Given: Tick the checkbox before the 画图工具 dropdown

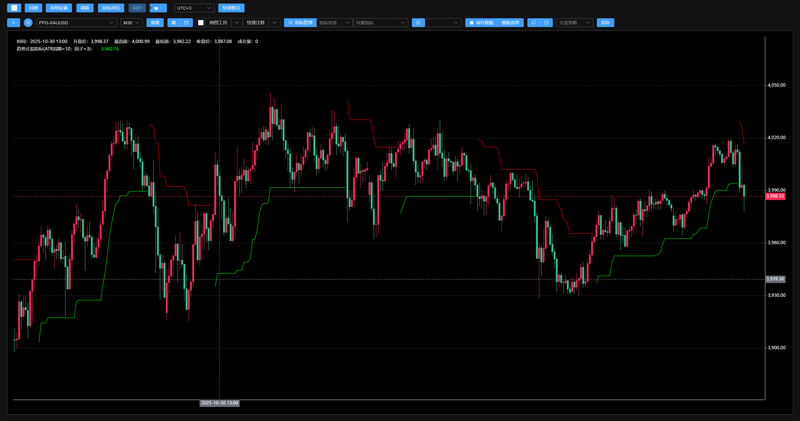Looking at the screenshot, I should click(x=201, y=22).
